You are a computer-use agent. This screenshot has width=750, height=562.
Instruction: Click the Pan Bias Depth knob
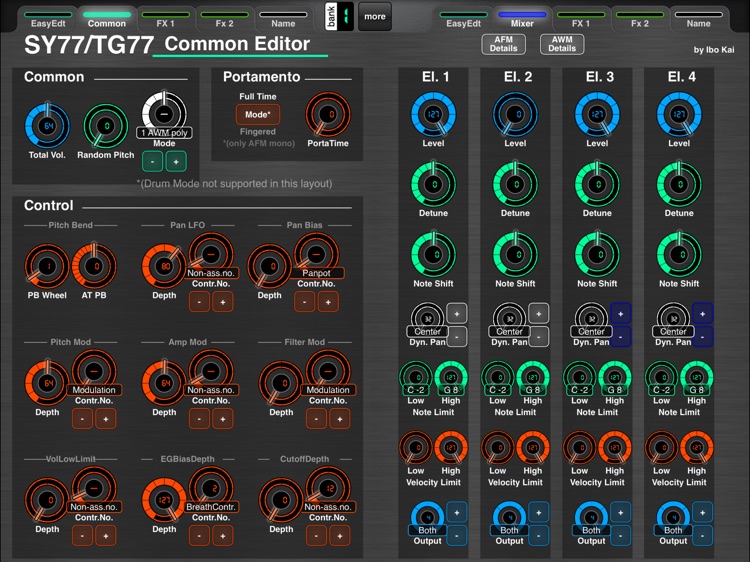tap(270, 266)
